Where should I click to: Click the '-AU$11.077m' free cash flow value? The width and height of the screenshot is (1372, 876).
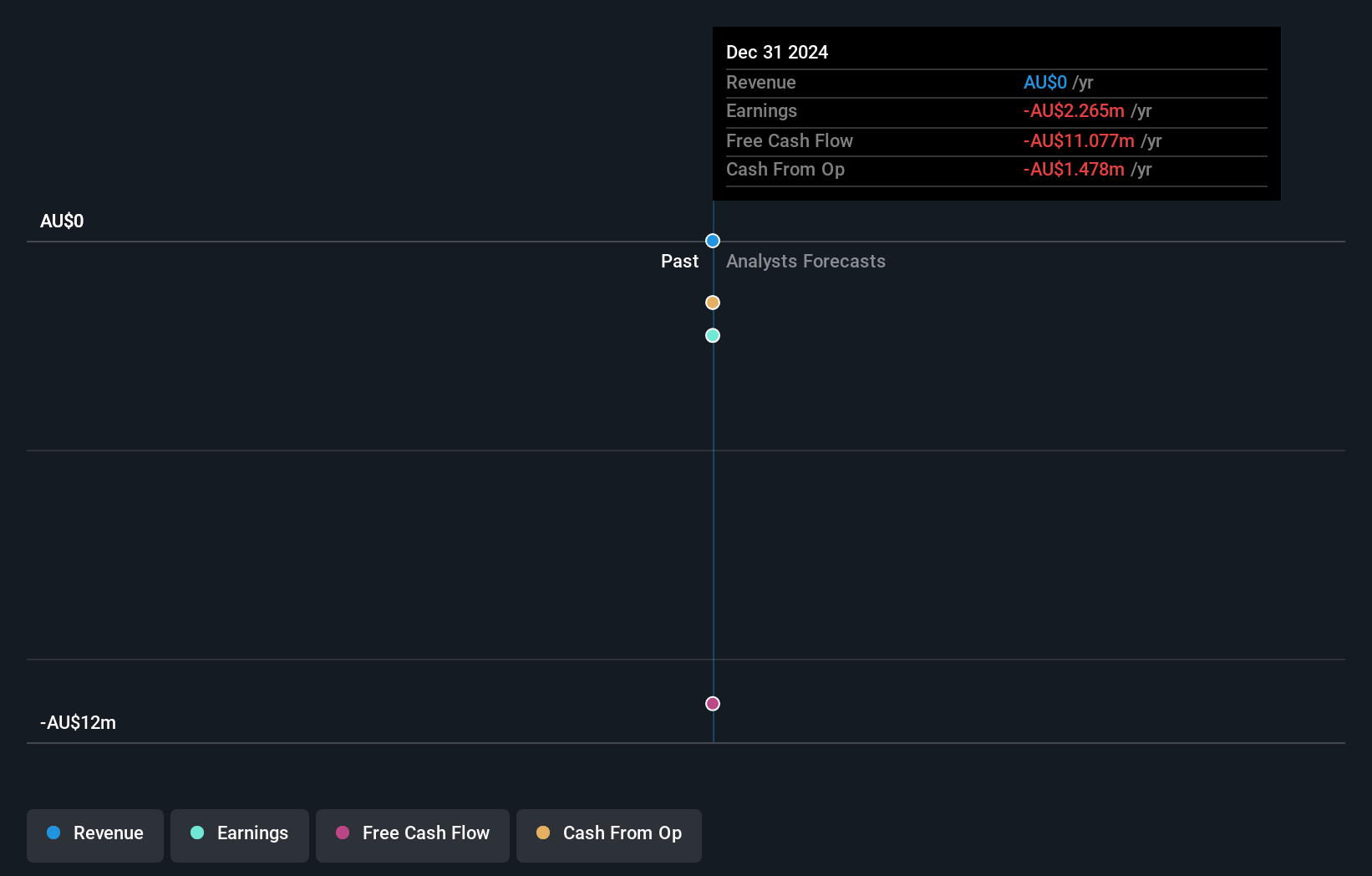click(1079, 140)
